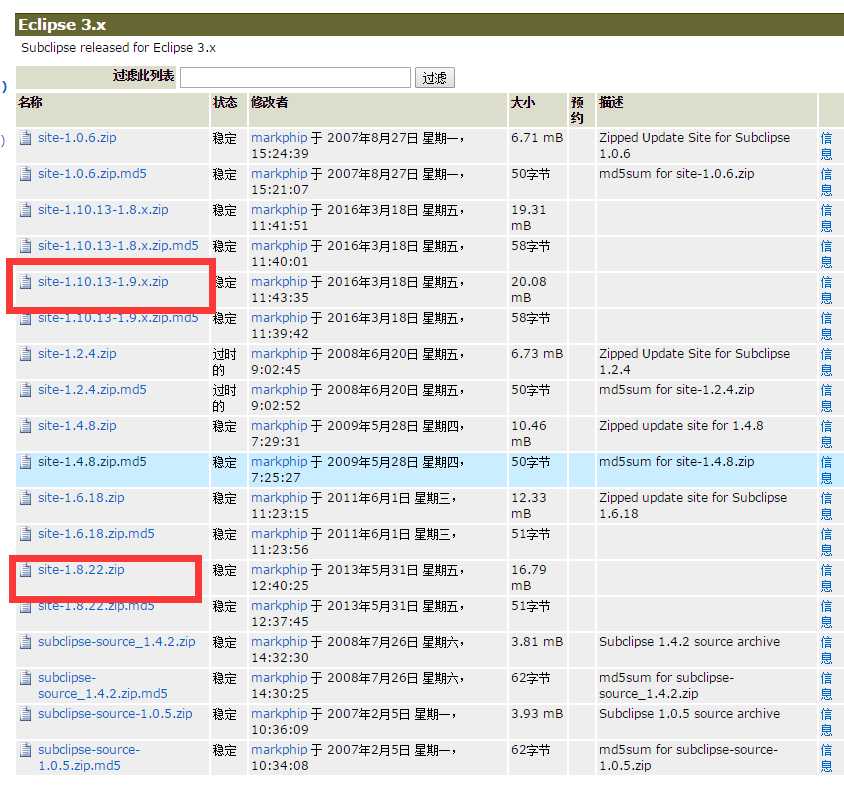Open 信息 link for subclipse-source-1.0.5.zip.md5
The image size is (844, 796).
click(826, 758)
